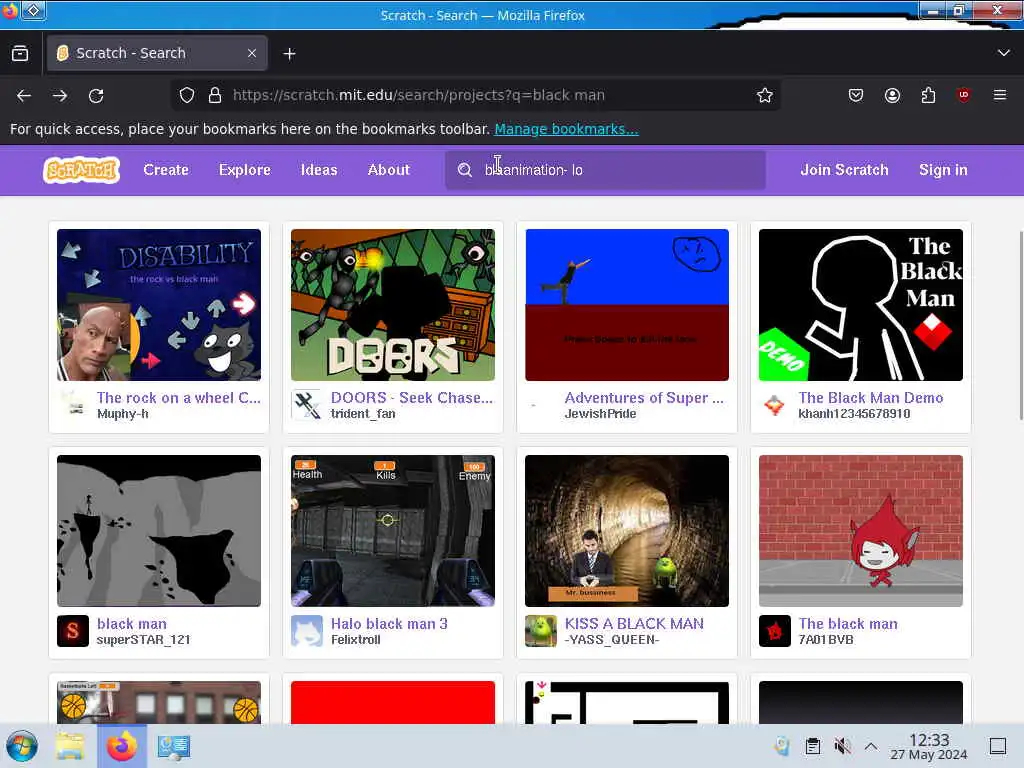The width and height of the screenshot is (1024, 768).
Task: Visit Felixtroll author profile
Action: pyautogui.click(x=356, y=640)
